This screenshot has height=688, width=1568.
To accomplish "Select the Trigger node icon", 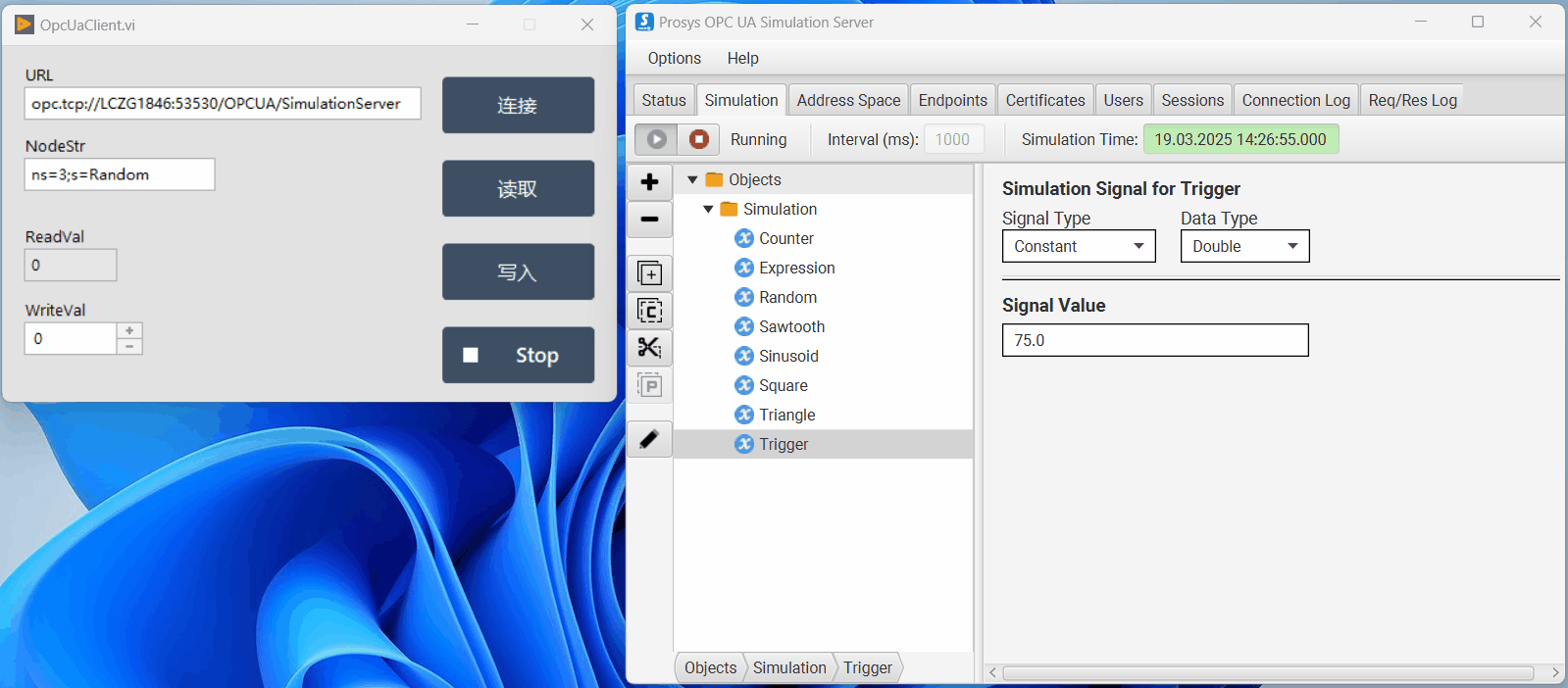I will [x=744, y=444].
